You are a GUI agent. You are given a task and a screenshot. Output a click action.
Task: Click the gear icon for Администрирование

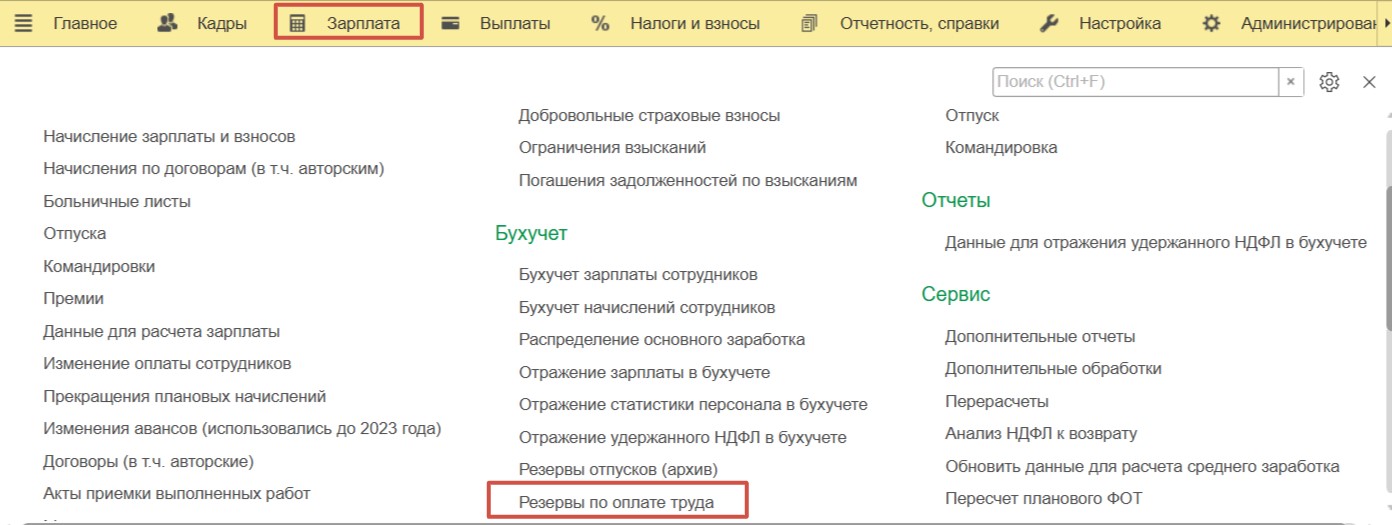[x=1211, y=23]
